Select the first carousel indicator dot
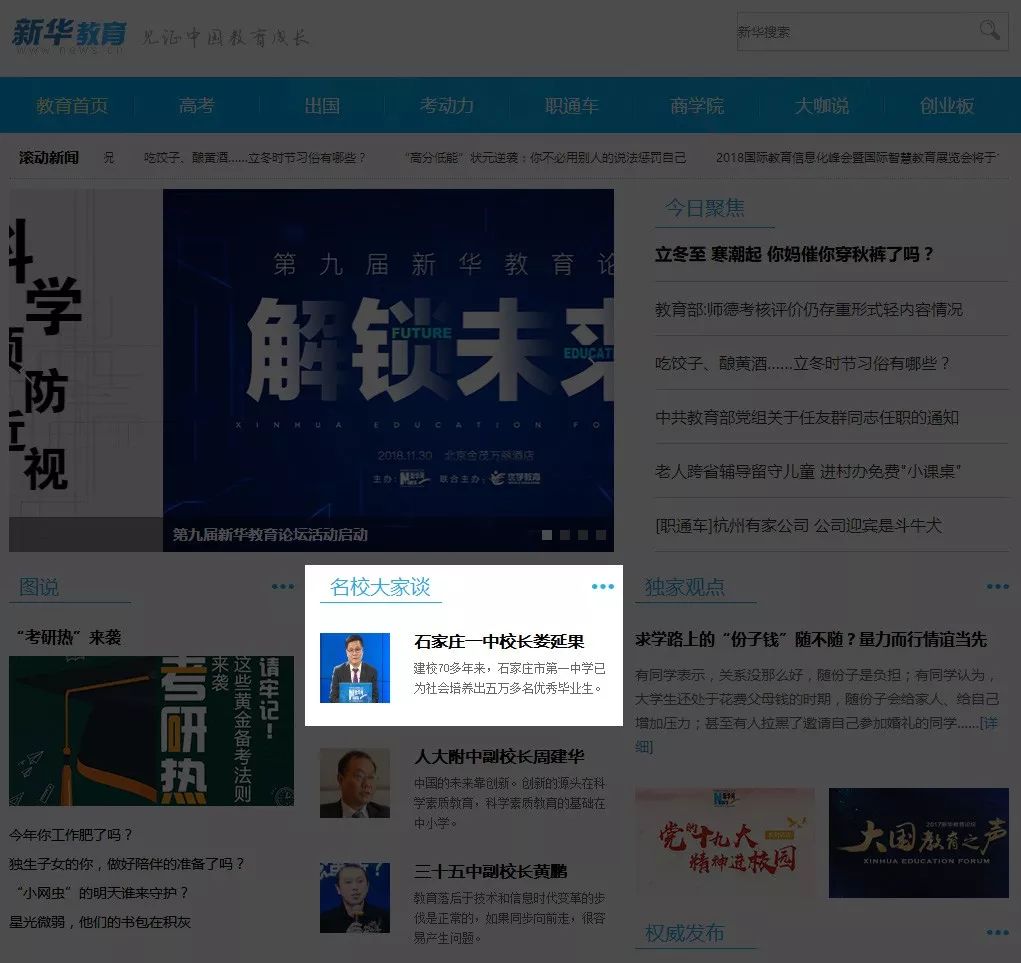1021x963 pixels. [547, 535]
